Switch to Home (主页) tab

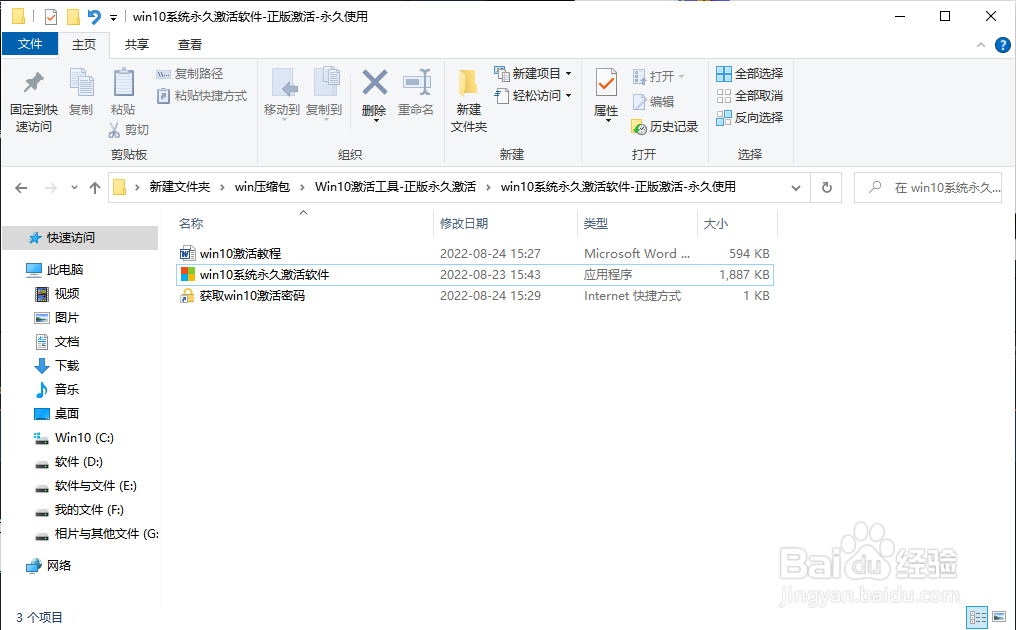click(84, 44)
